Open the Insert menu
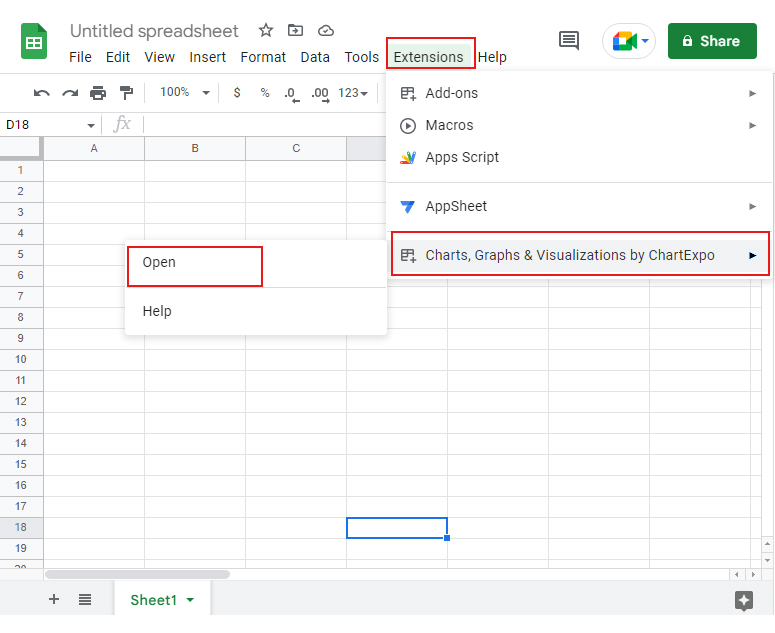This screenshot has height=633, width=775. 207,57
